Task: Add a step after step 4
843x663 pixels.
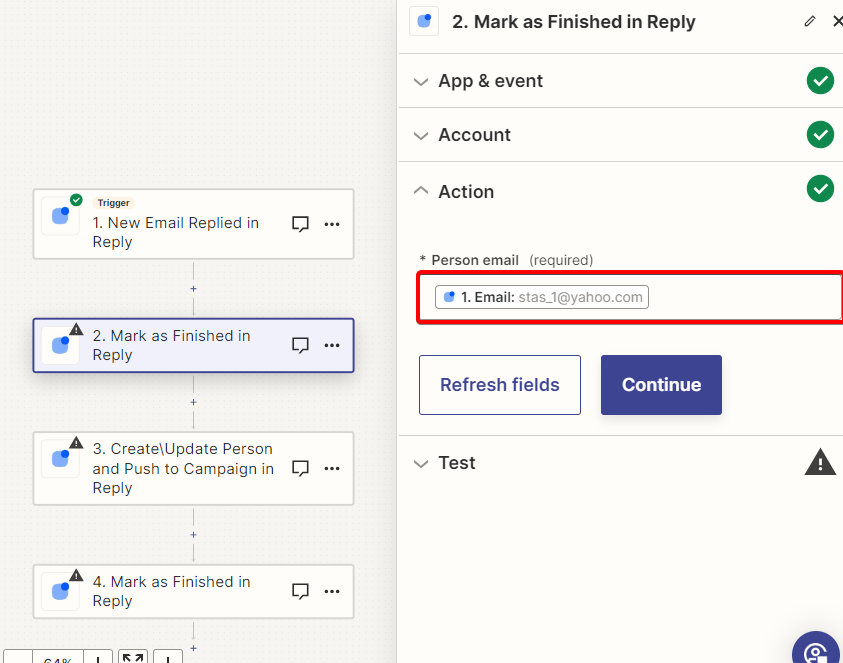Action: (x=194, y=648)
